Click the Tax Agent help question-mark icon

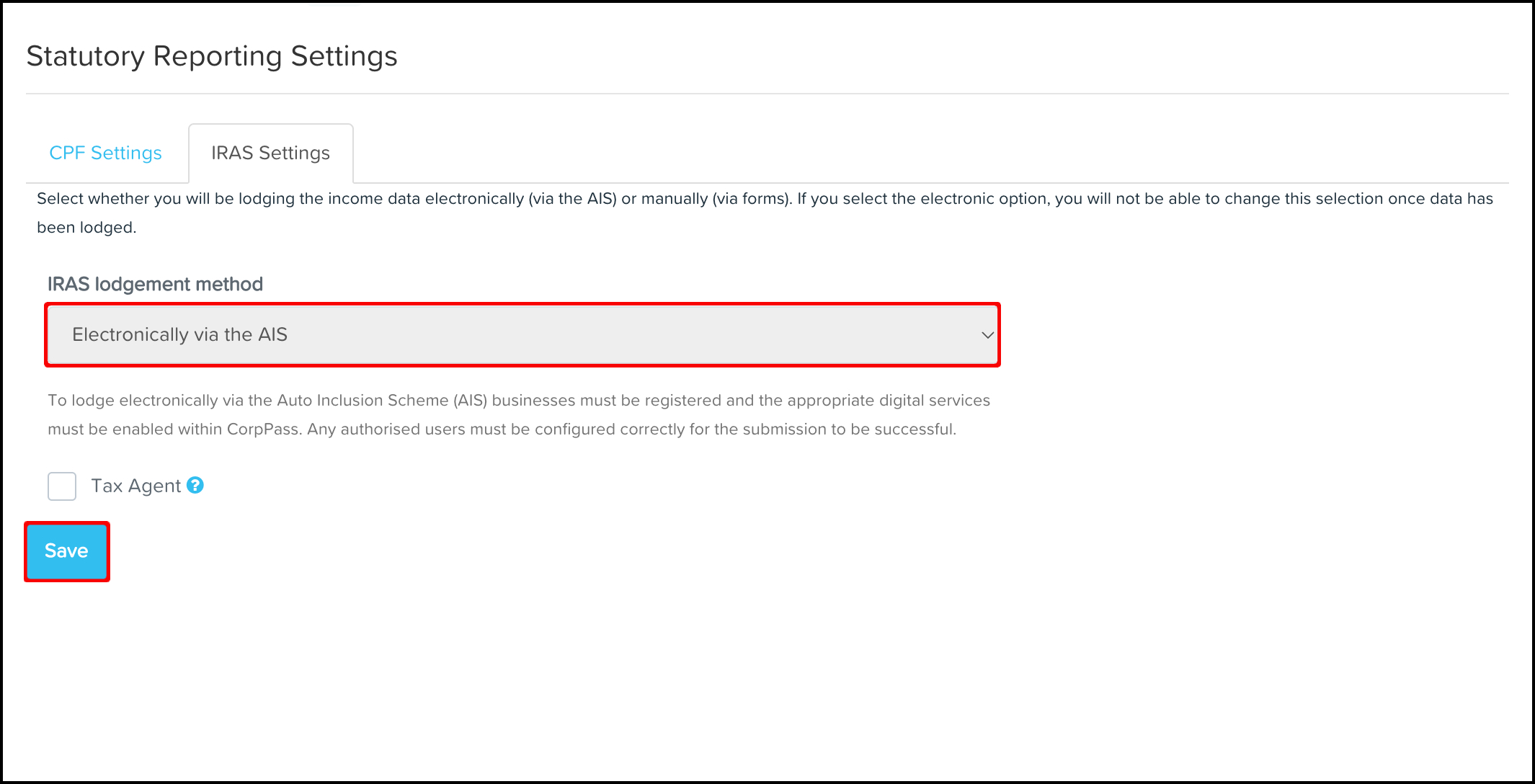[x=195, y=486]
